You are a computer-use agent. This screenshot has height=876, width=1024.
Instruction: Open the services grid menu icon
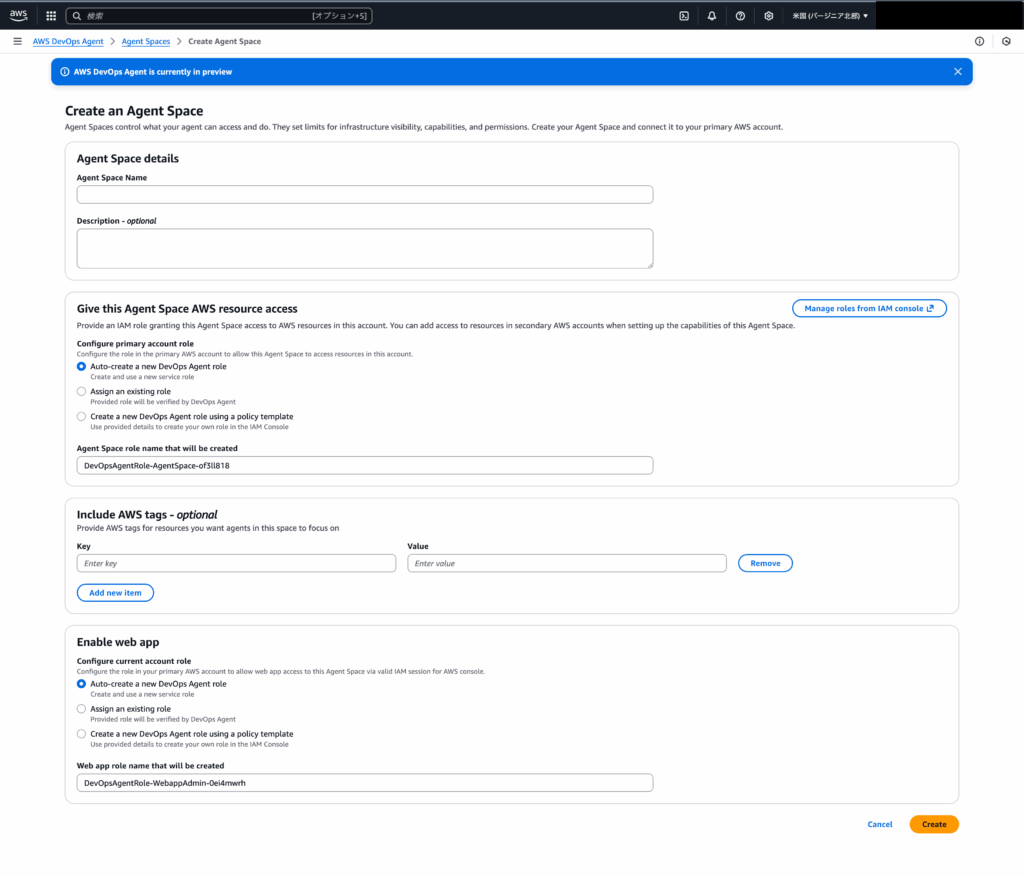click(x=51, y=16)
